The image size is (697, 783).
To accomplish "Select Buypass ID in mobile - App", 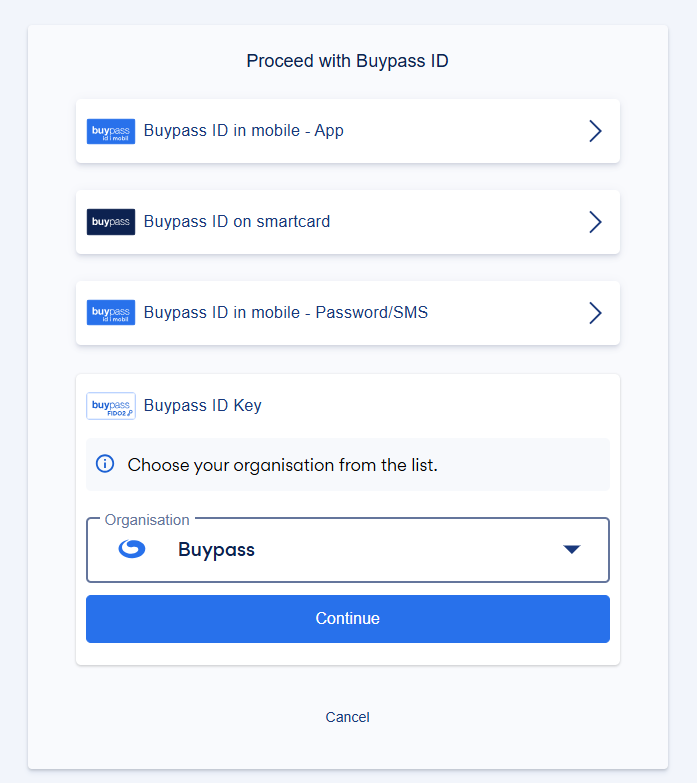I will point(244,131).
